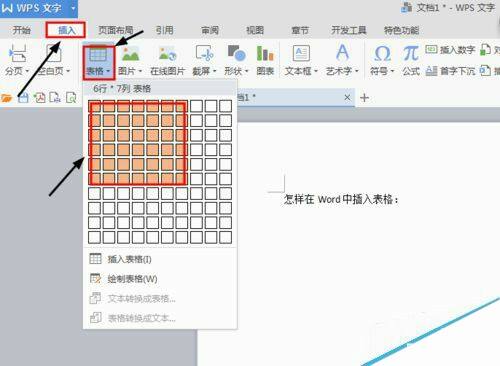Click the open folder quick-access icon
The image size is (500, 366).
pyautogui.click(x=7, y=98)
